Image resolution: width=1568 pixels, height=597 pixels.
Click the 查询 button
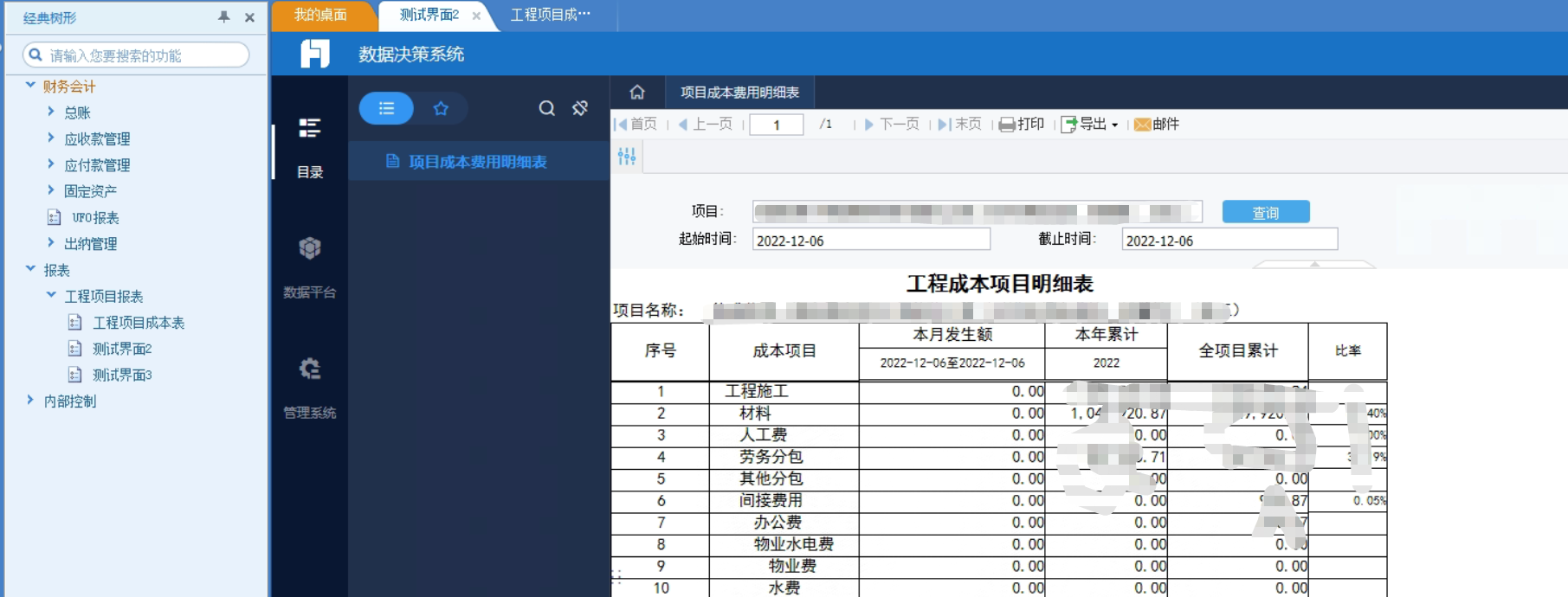(1266, 212)
